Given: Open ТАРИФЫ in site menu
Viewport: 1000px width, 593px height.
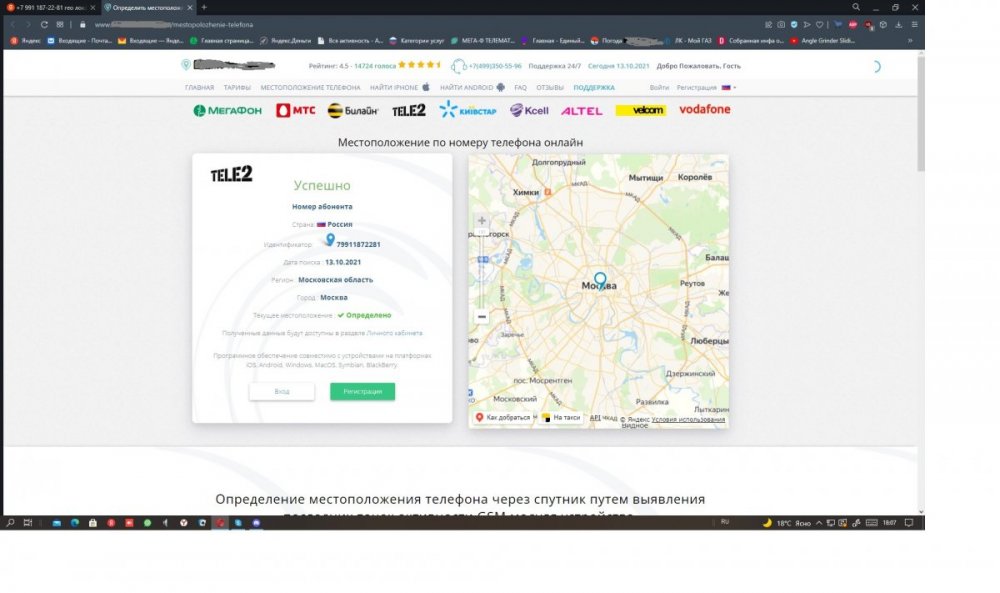Looking at the screenshot, I should pos(237,87).
